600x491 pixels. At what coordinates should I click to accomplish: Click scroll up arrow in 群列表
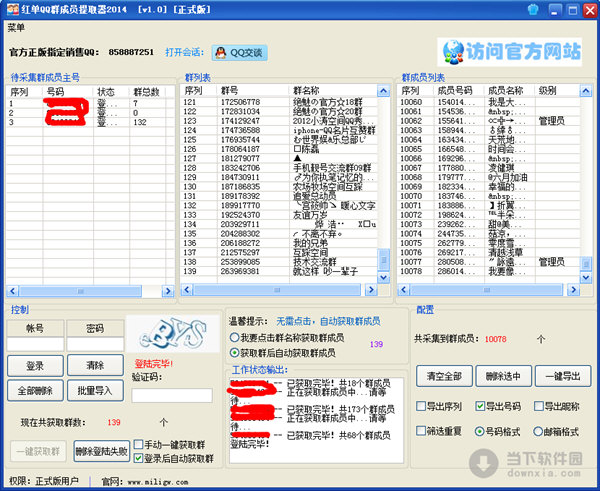[x=383, y=91]
